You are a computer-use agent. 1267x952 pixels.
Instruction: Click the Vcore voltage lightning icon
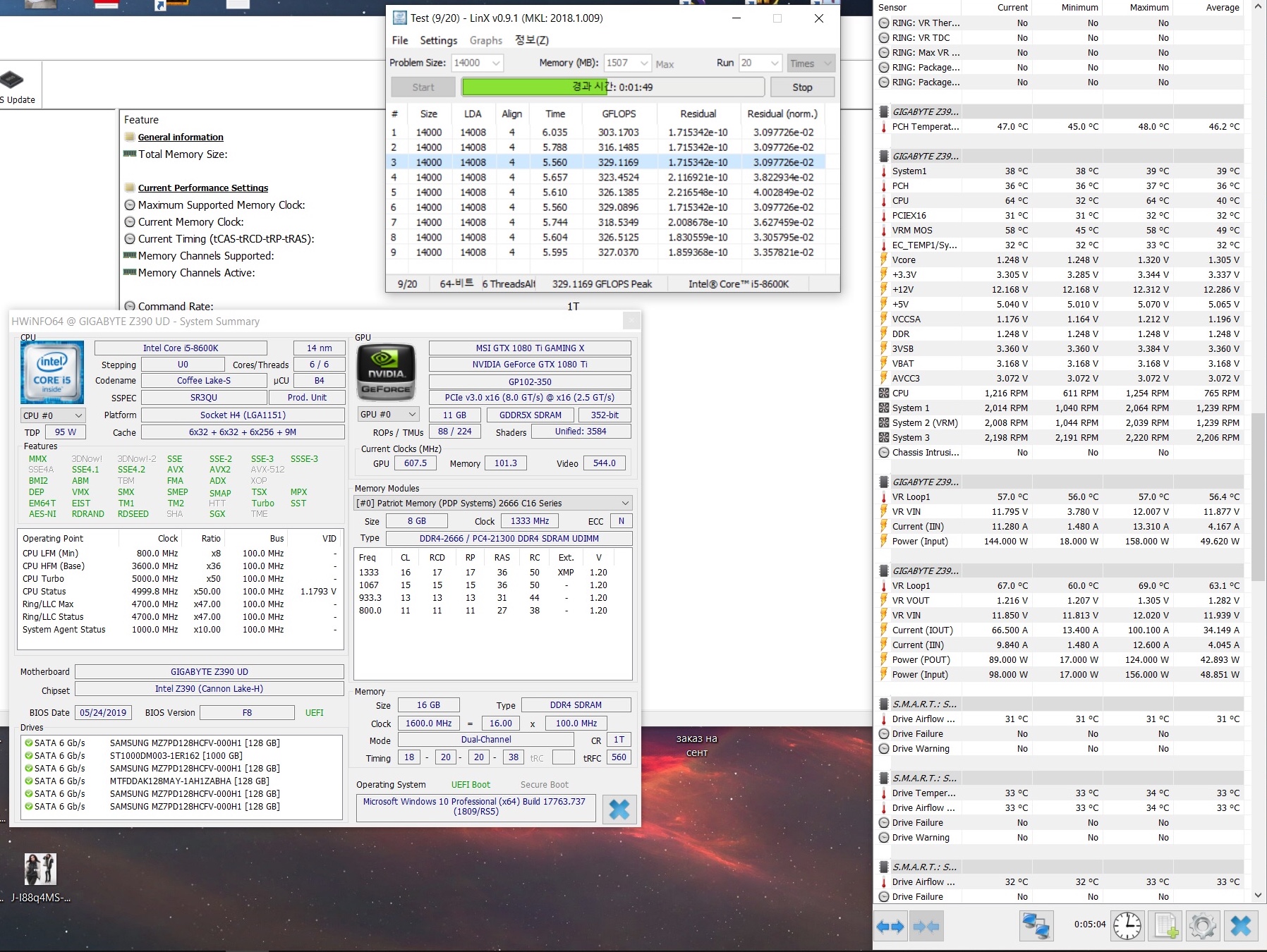pyautogui.click(x=884, y=260)
